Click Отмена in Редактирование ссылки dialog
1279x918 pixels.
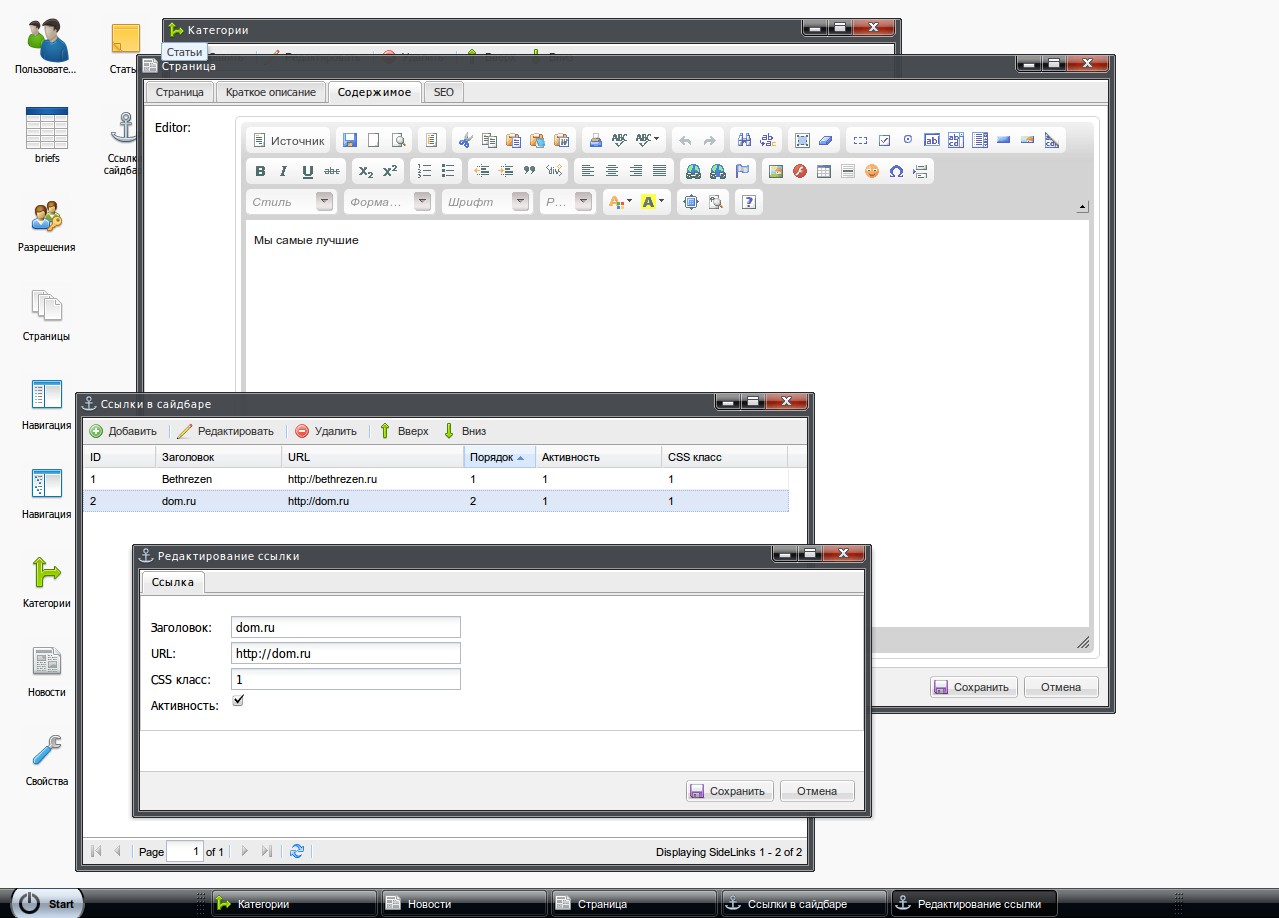tap(817, 791)
